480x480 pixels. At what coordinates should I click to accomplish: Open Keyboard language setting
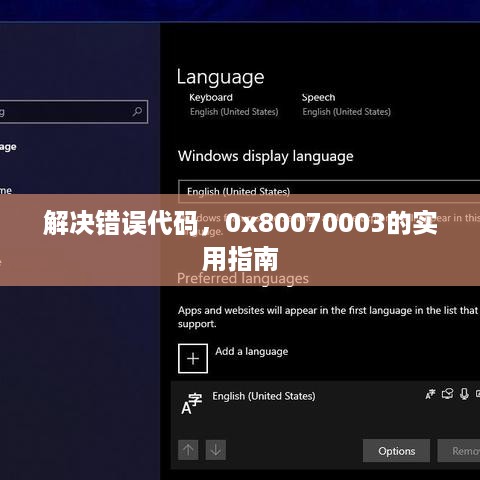pyautogui.click(x=211, y=97)
